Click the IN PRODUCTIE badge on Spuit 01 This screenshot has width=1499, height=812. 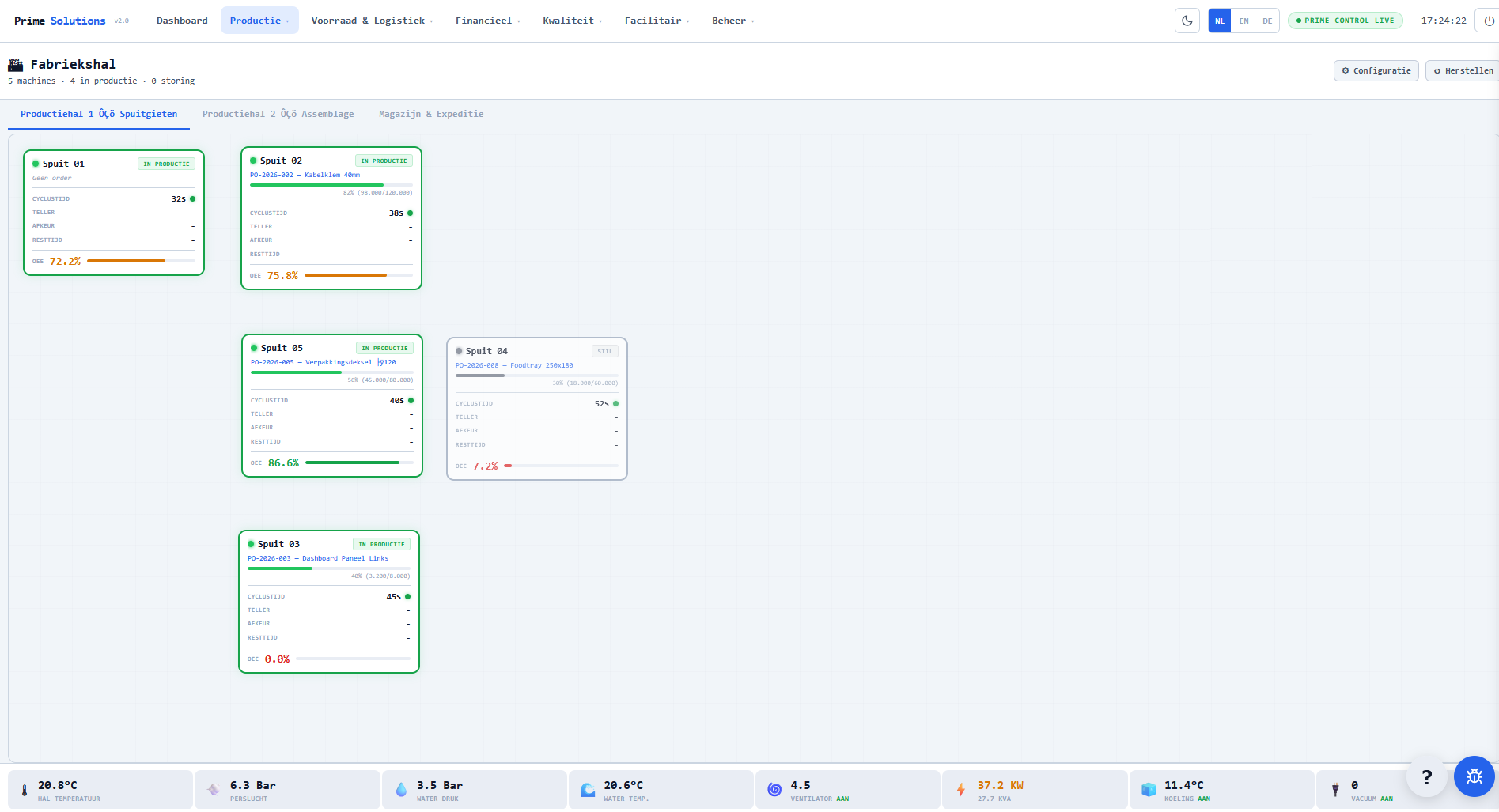[x=167, y=164]
